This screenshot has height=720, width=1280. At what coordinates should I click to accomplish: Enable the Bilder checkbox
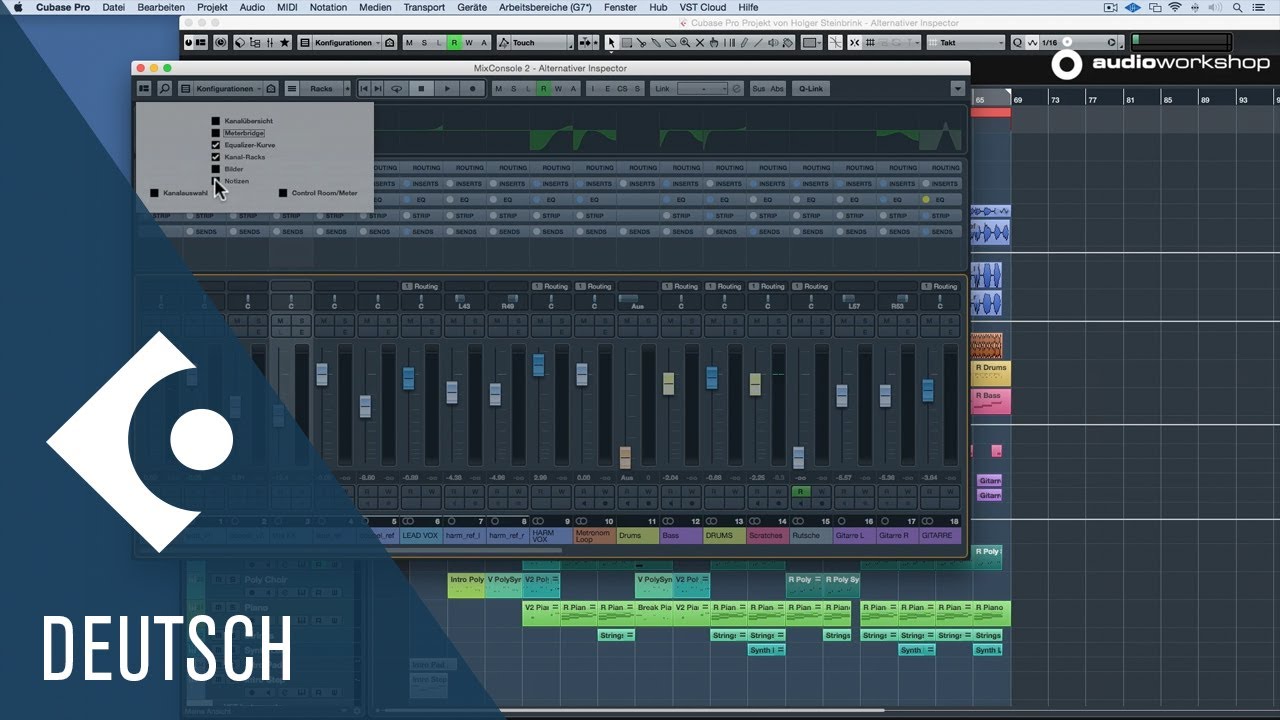tap(216, 169)
